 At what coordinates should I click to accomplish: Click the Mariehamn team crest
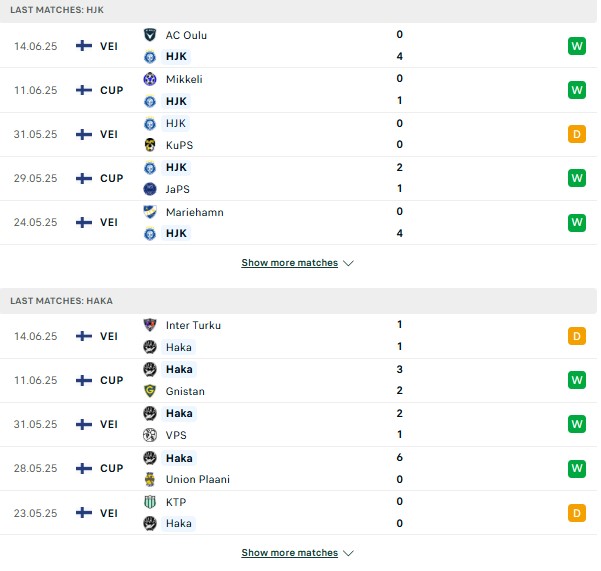point(150,212)
